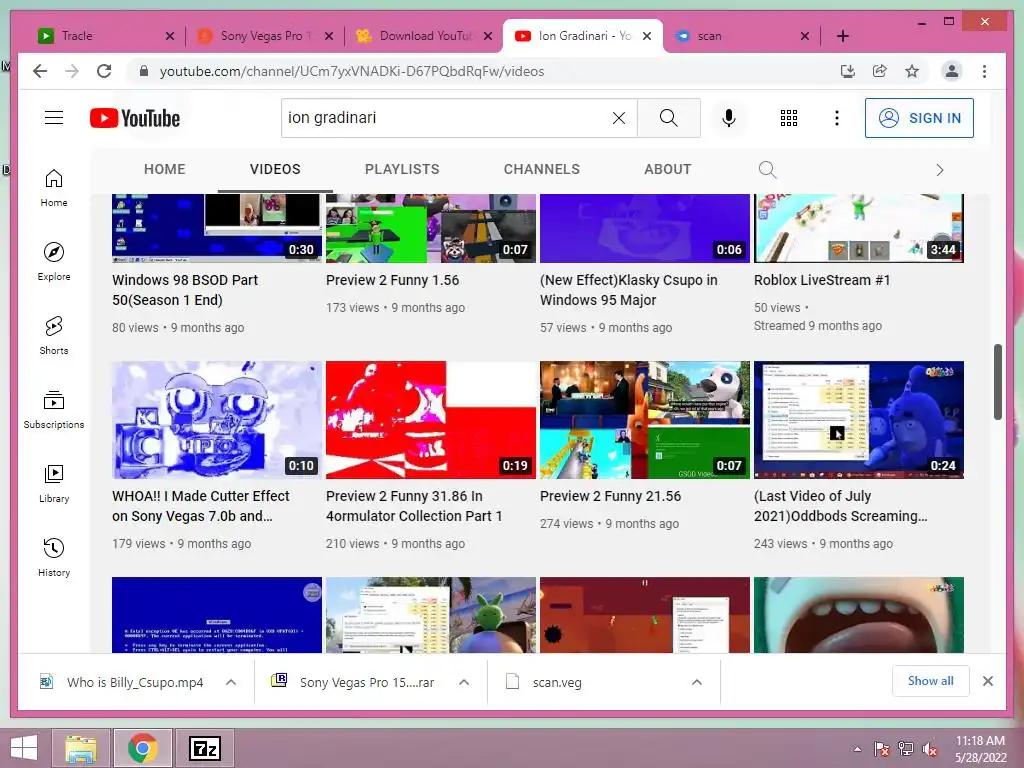Viewport: 1024px width, 768px height.
Task: Open Roblox LiveStream #1 video title
Action: [822, 280]
